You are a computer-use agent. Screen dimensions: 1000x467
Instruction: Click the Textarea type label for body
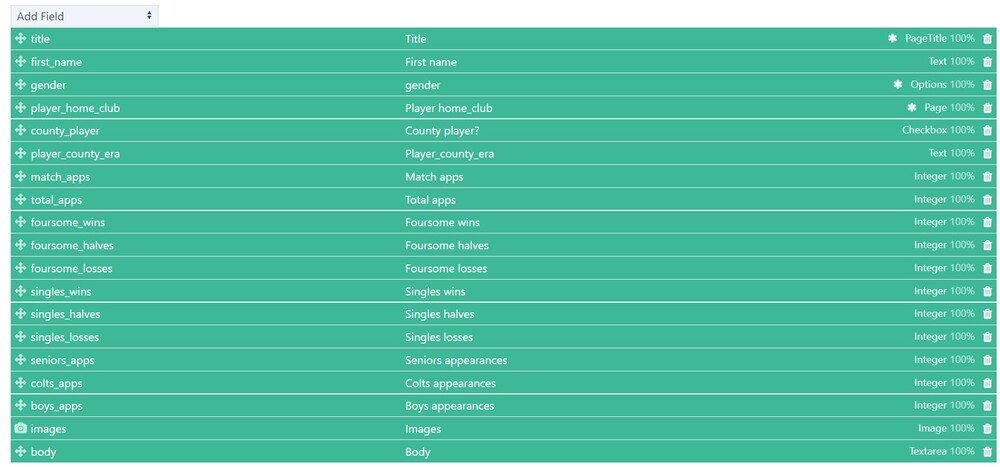[928, 452]
